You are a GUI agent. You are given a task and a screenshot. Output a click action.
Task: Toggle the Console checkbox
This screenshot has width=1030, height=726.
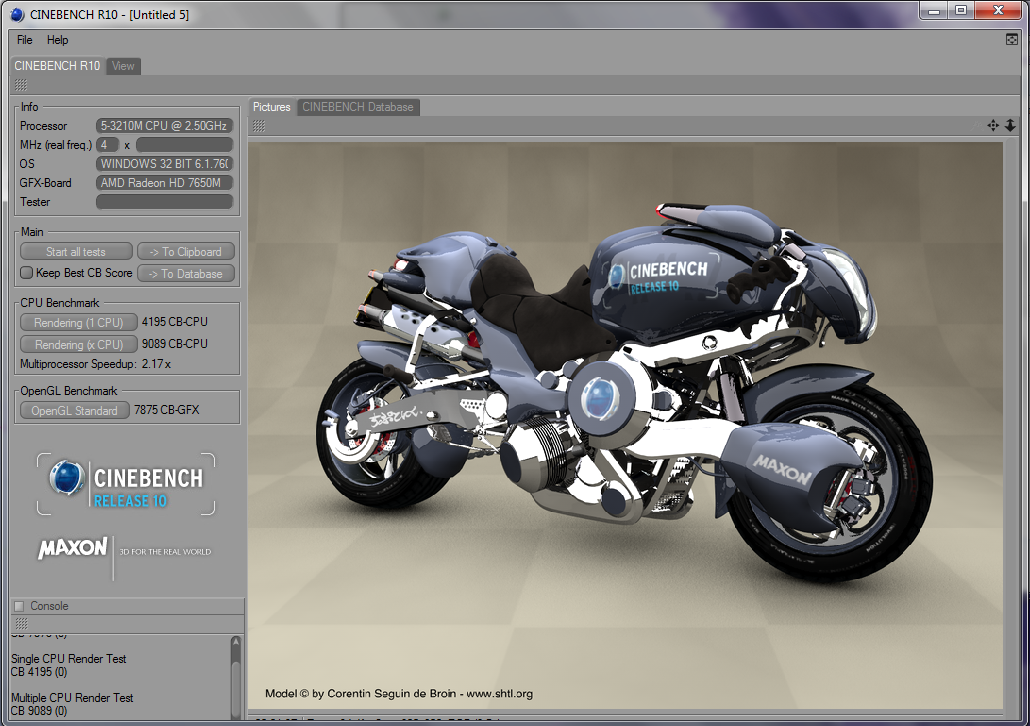point(19,606)
